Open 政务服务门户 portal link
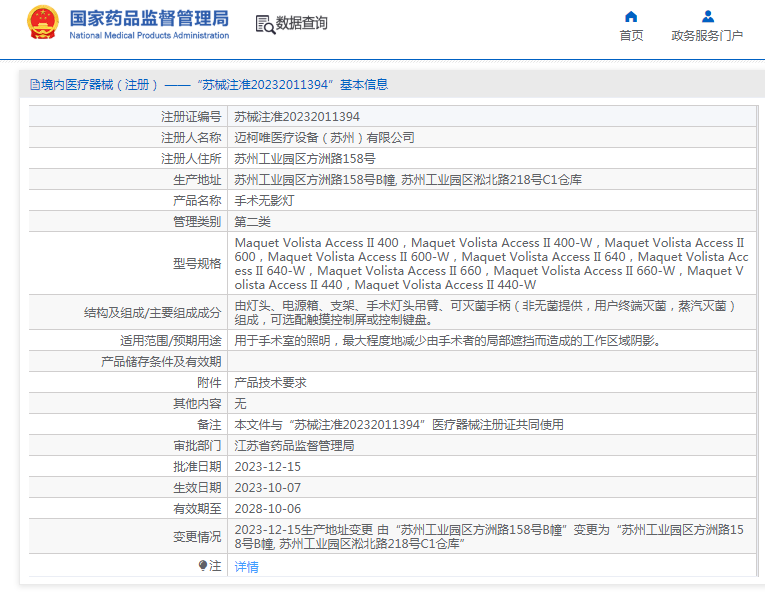Viewport: 765px width, 599px height. [707, 36]
